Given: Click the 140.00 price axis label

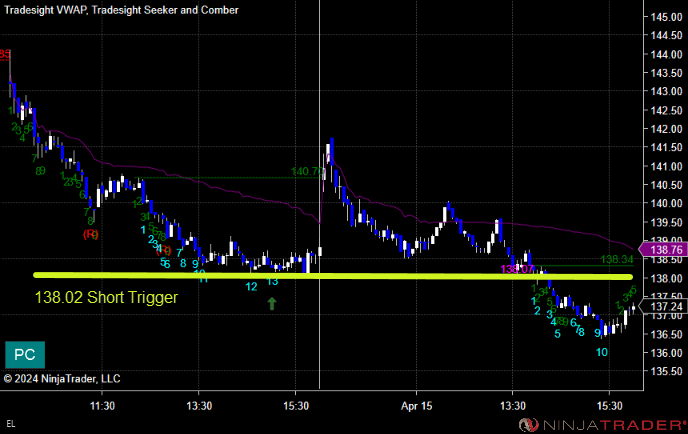Looking at the screenshot, I should pos(666,203).
